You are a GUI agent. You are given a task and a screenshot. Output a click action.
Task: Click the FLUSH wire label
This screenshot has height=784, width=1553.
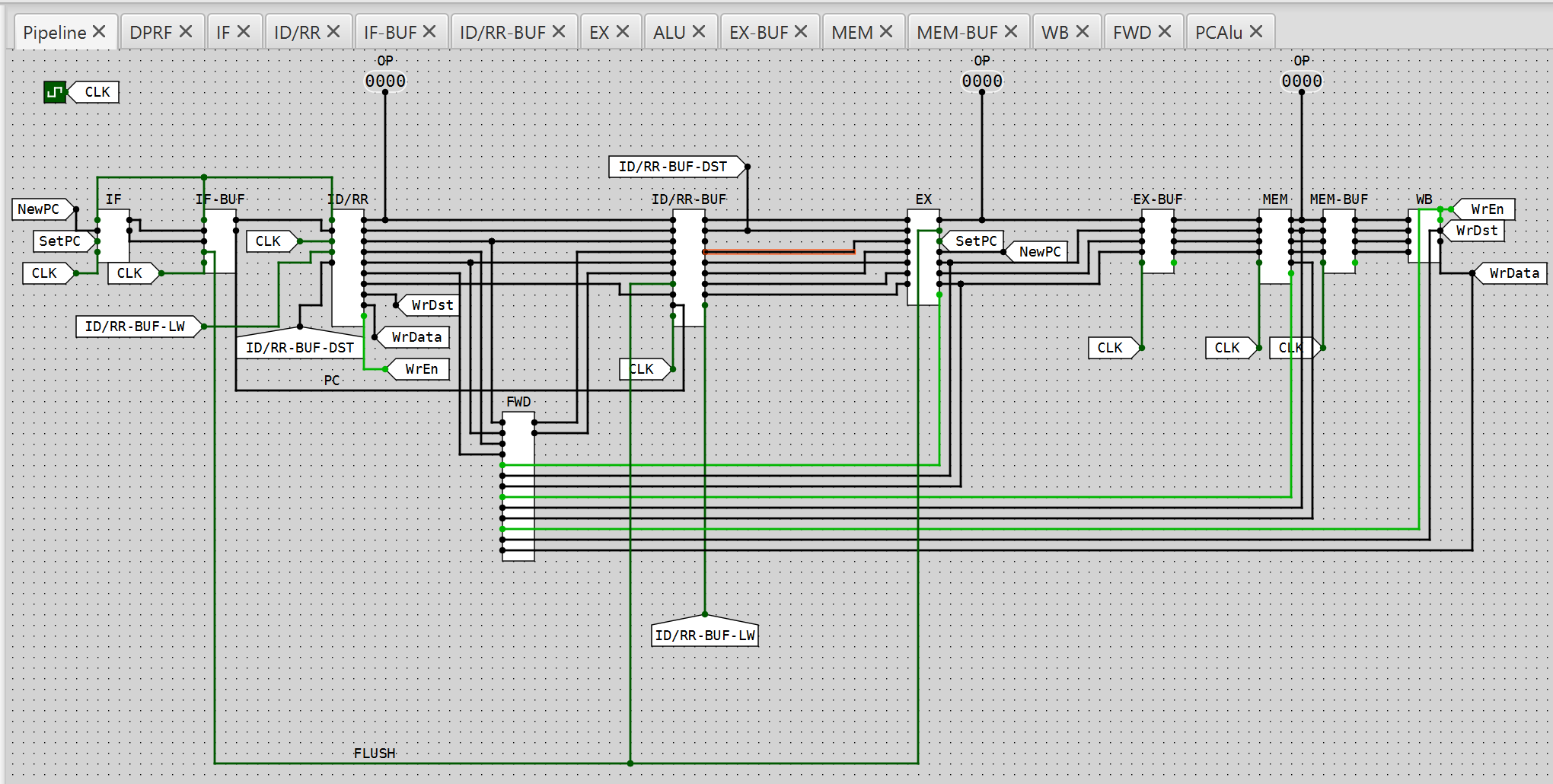coord(375,754)
